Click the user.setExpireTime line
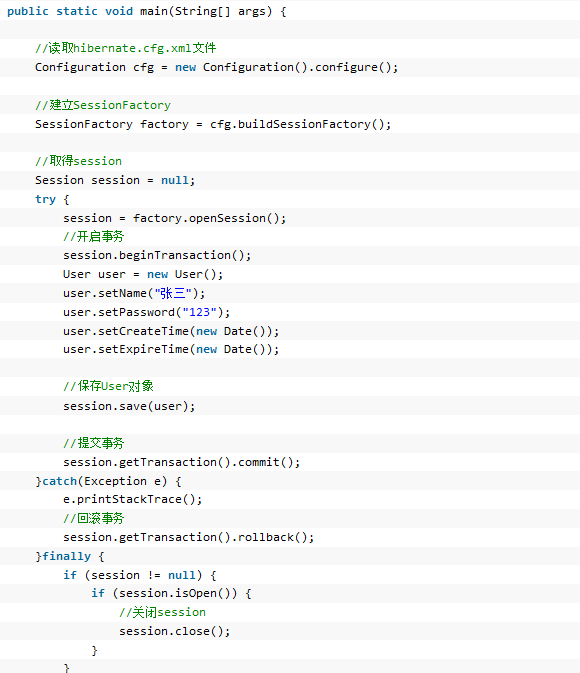The height and width of the screenshot is (673, 580). point(171,349)
